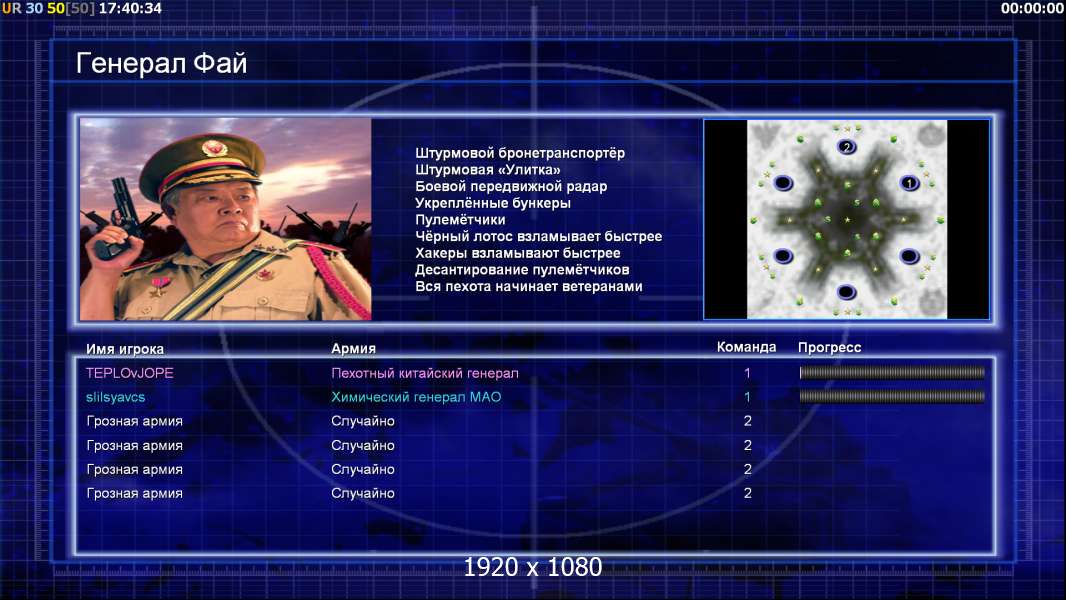Select the "Имя игрока" column header
This screenshot has height=600, width=1066.
click(x=124, y=349)
